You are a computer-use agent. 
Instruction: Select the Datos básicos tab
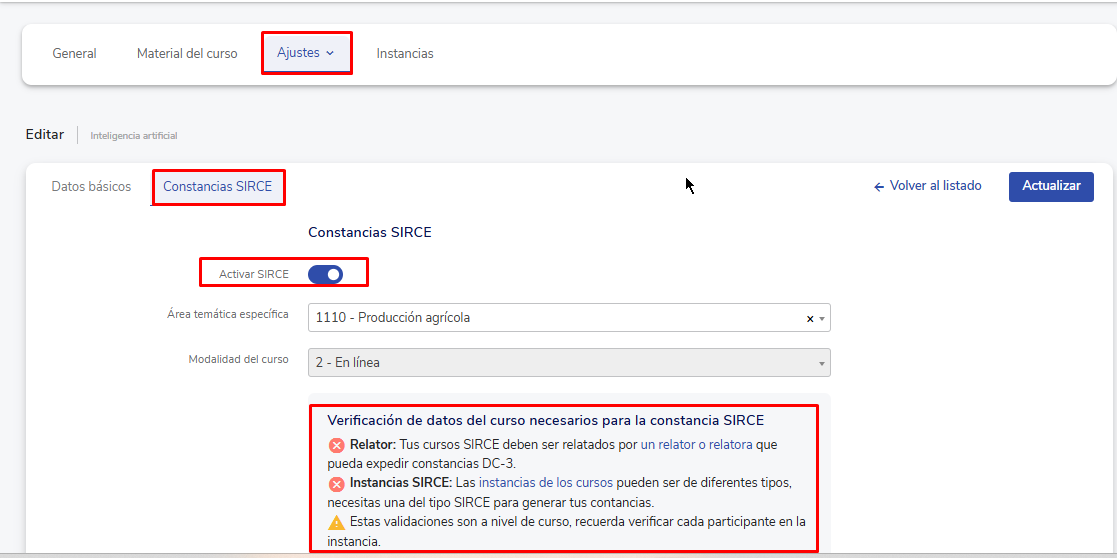click(91, 186)
